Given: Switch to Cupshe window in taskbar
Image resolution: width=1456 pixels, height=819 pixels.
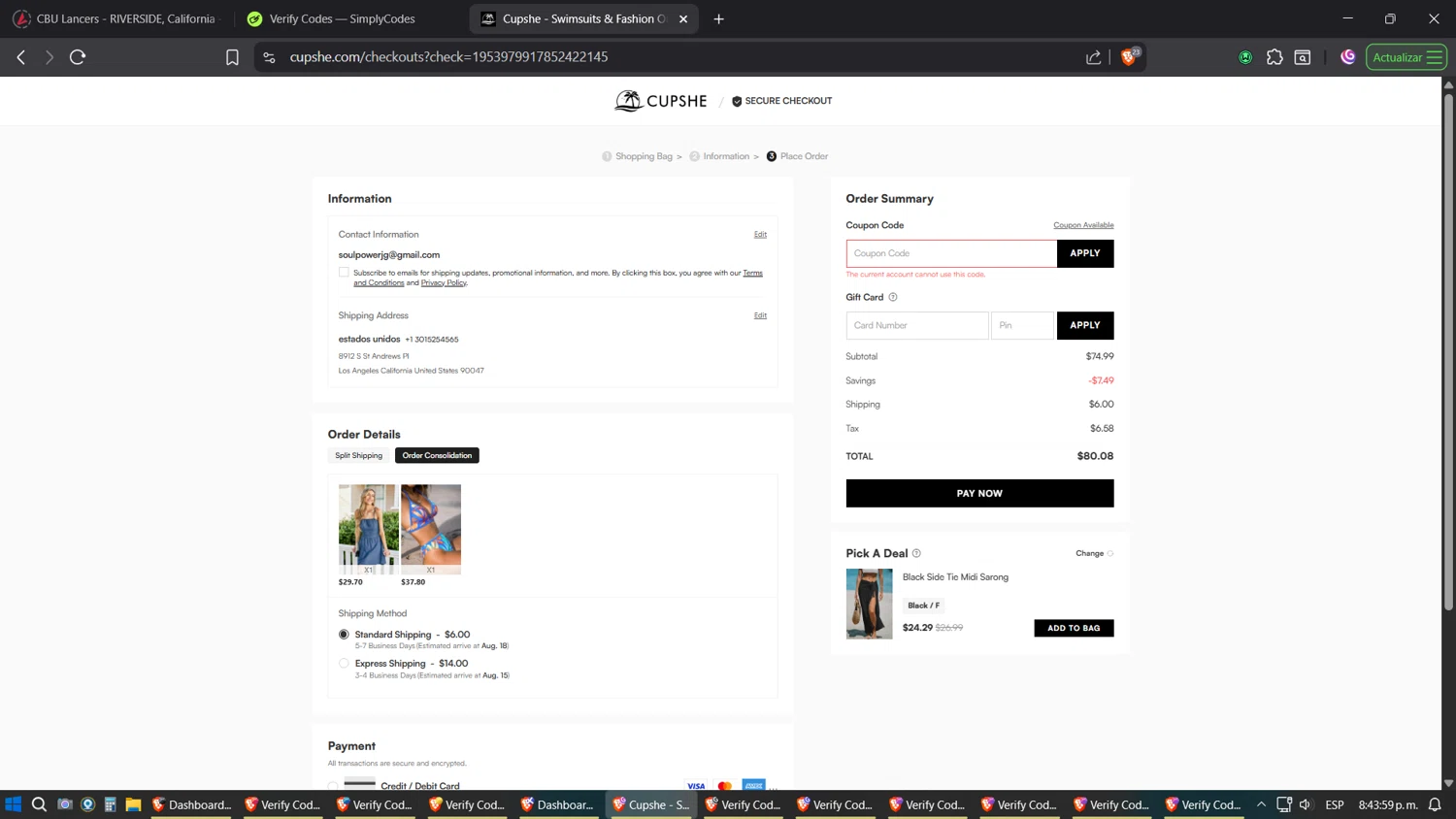Looking at the screenshot, I should tap(651, 804).
